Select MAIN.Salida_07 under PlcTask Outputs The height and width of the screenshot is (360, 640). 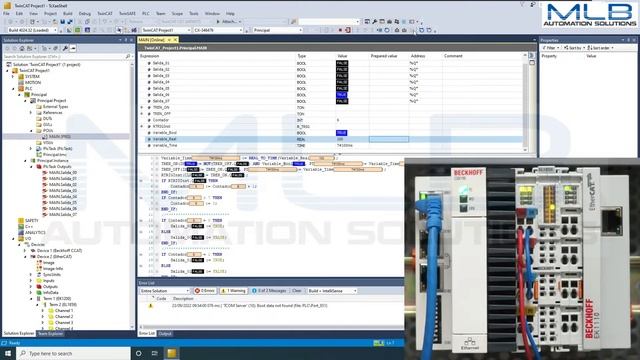tap(62, 215)
